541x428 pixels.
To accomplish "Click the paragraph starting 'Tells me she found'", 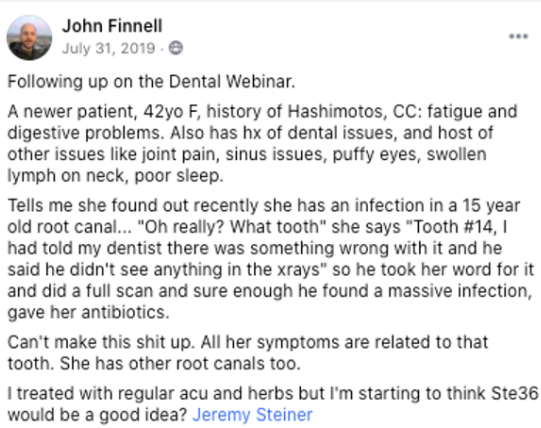I will [271, 259].
